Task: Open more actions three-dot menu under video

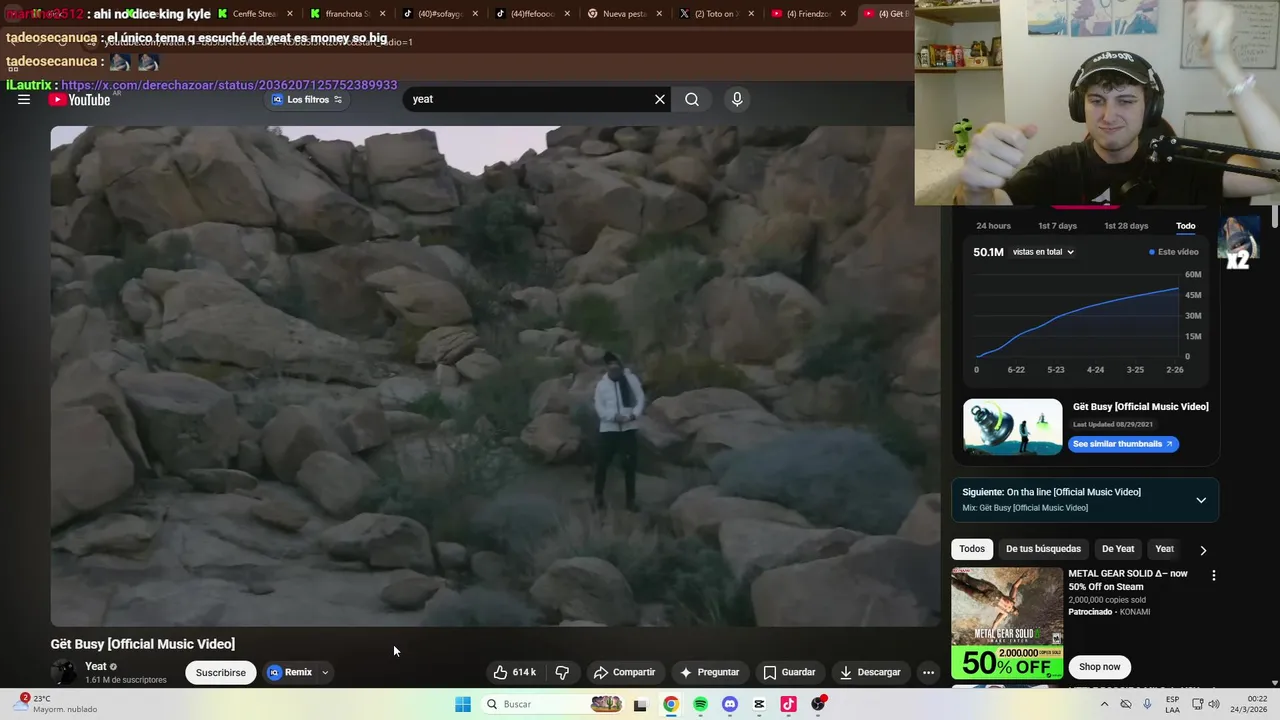Action: [928, 672]
